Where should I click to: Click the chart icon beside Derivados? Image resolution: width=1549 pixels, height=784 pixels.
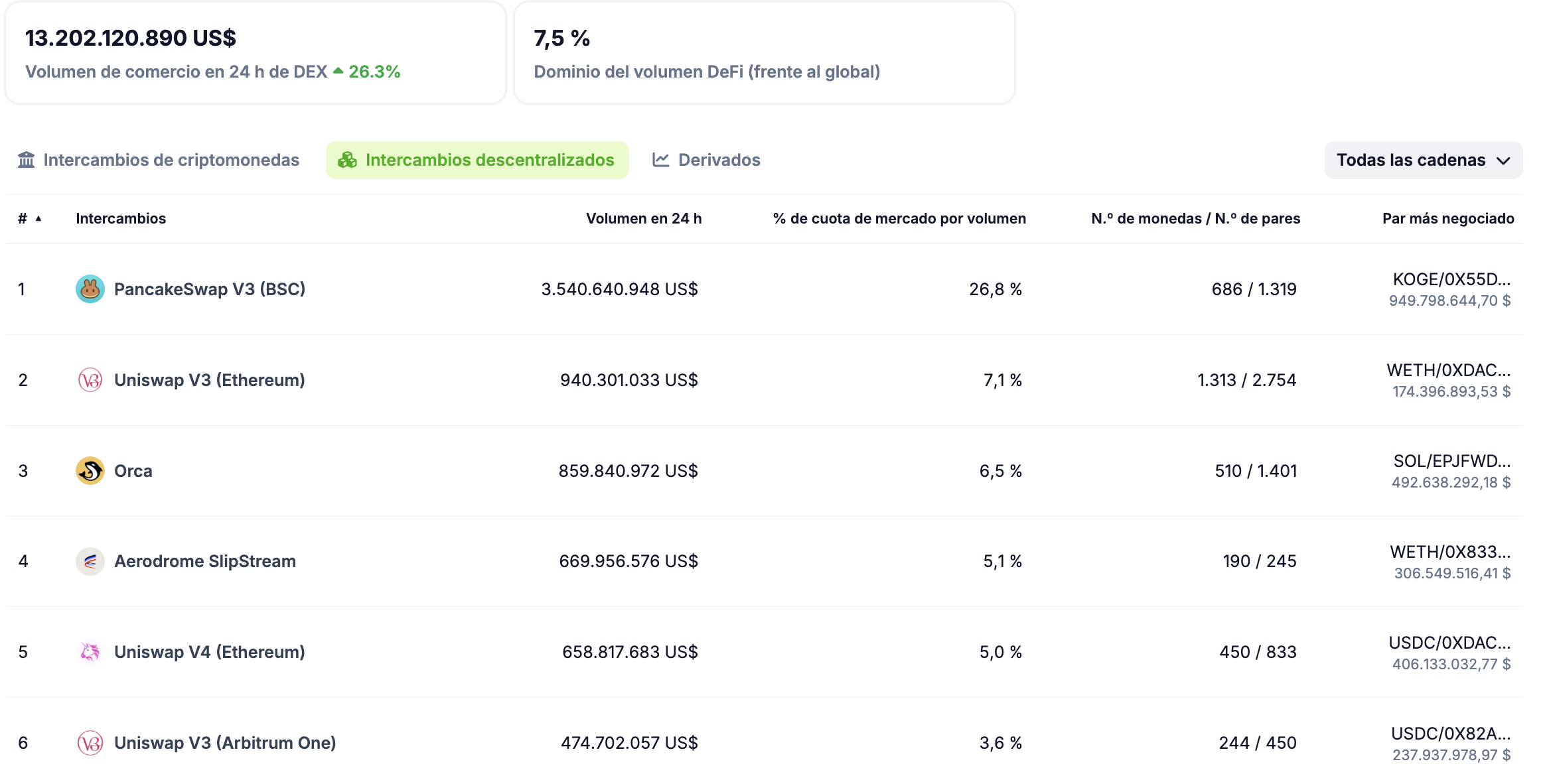(660, 160)
